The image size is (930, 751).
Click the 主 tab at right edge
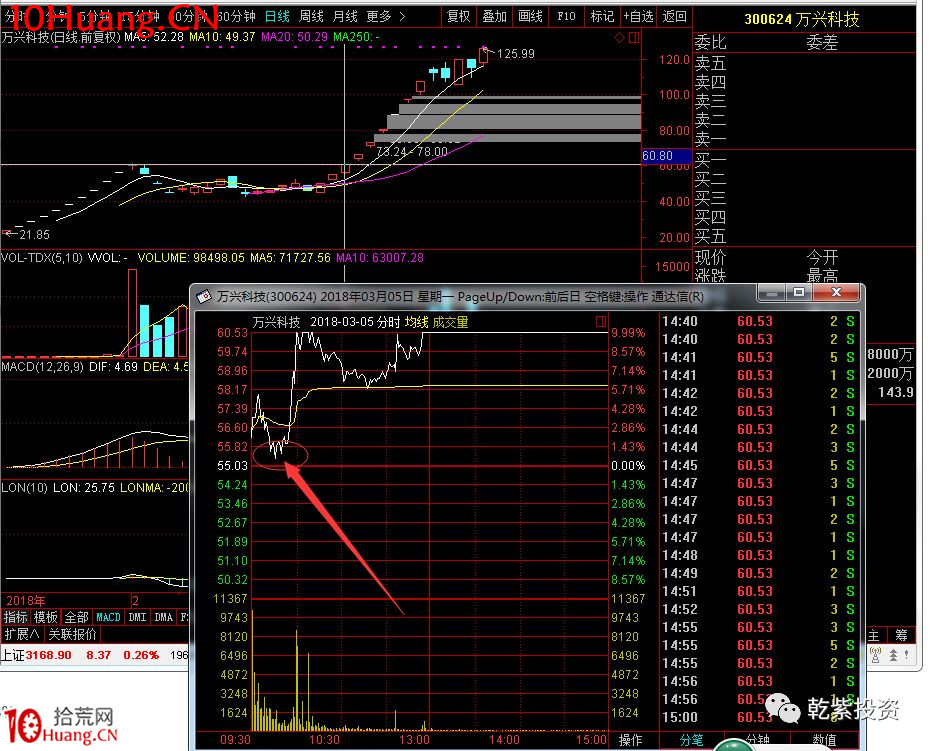pyautogui.click(x=873, y=635)
